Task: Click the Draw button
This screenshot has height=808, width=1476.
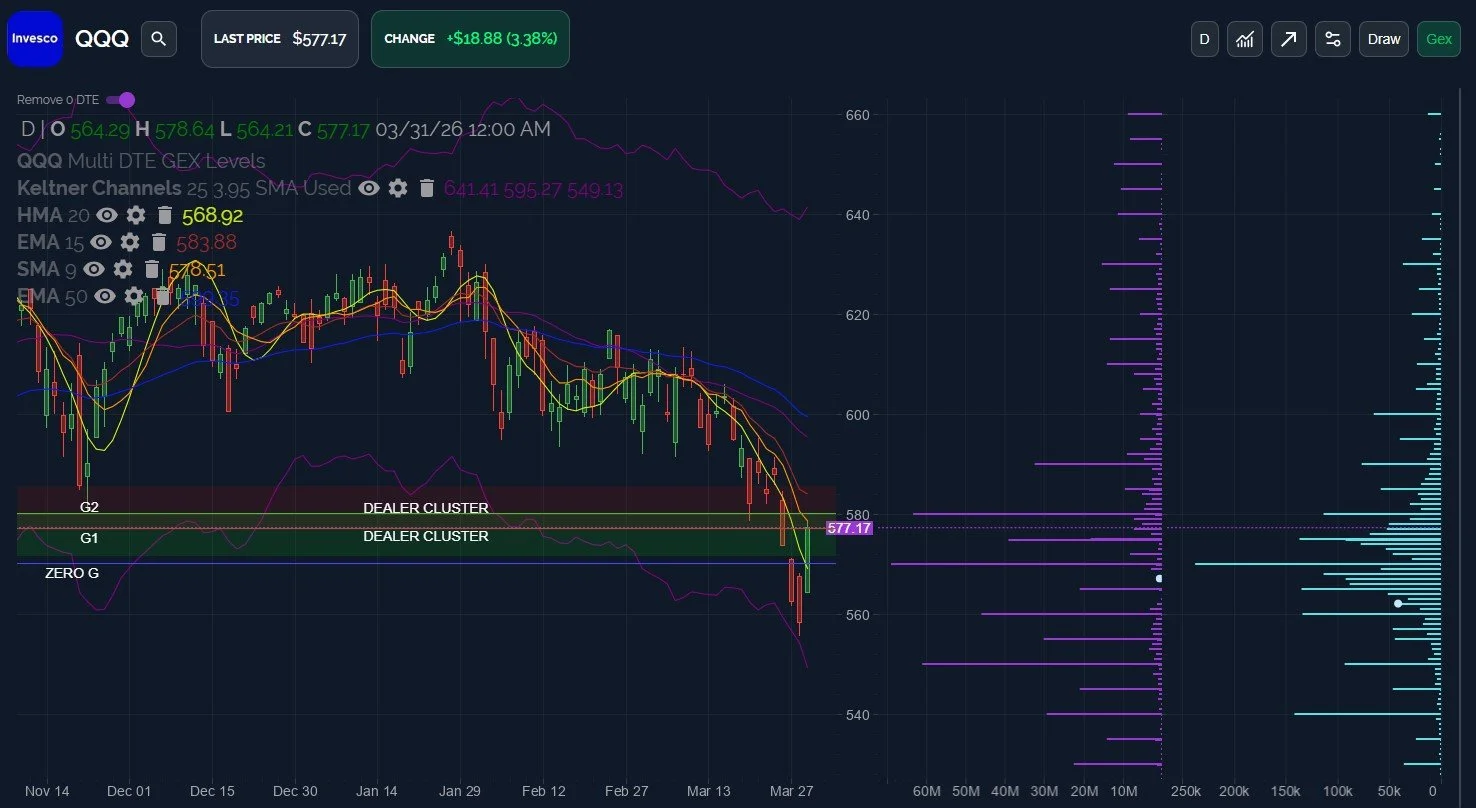Action: pyautogui.click(x=1384, y=39)
